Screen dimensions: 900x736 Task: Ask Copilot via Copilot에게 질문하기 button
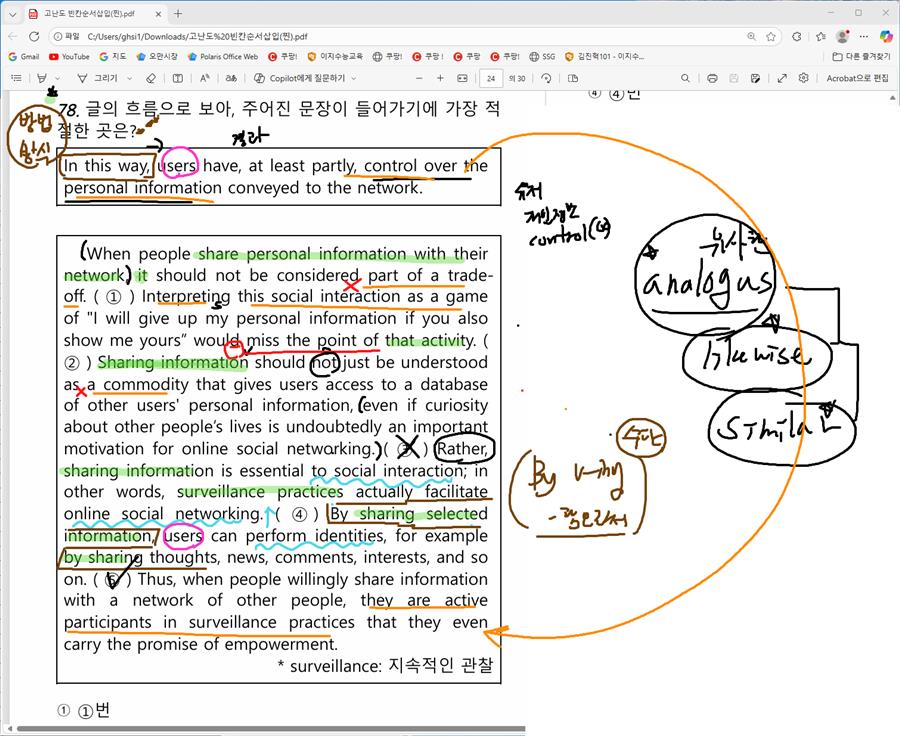(x=305, y=78)
